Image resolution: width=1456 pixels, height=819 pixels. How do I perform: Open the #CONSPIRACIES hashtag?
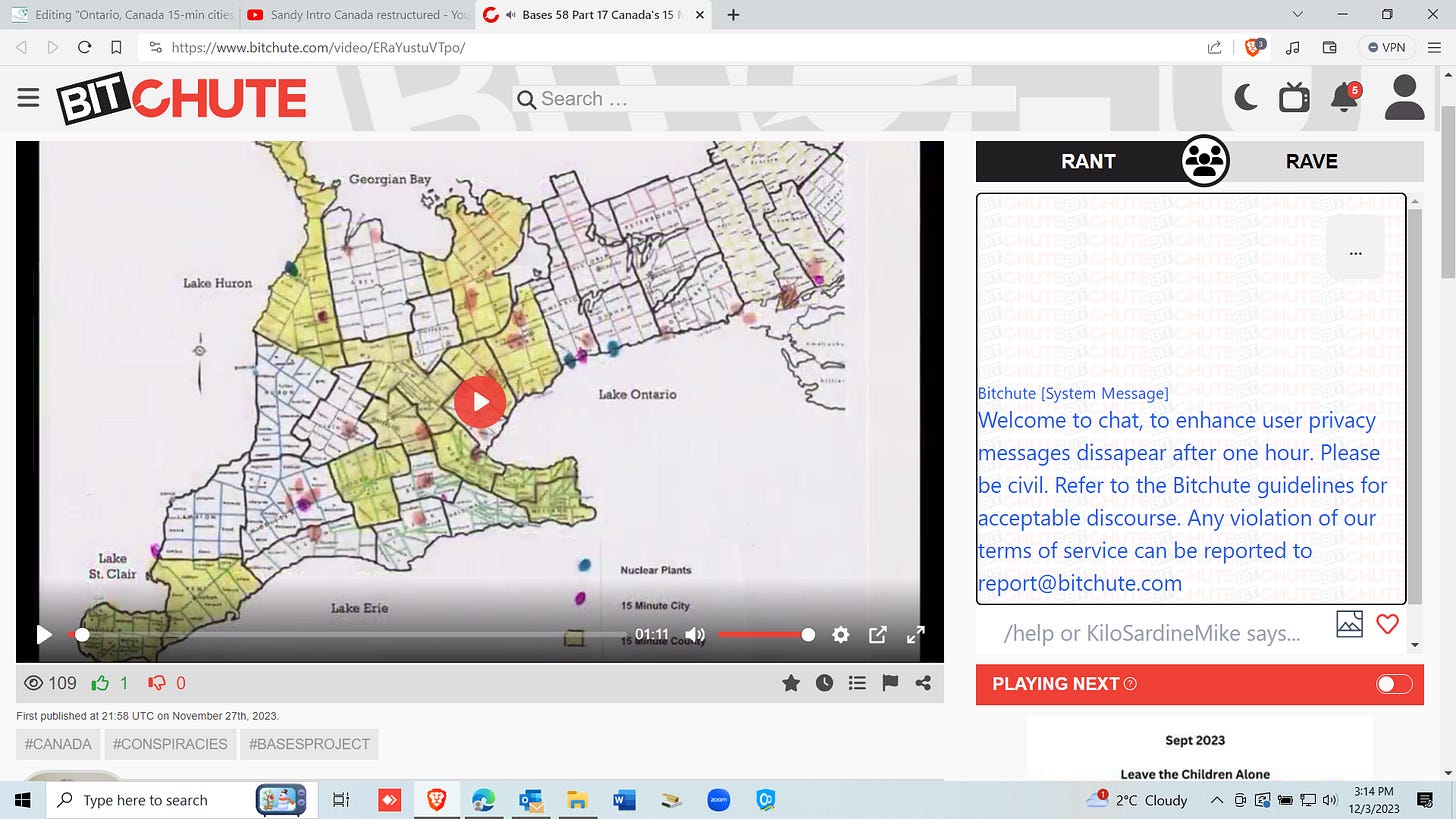coord(170,744)
